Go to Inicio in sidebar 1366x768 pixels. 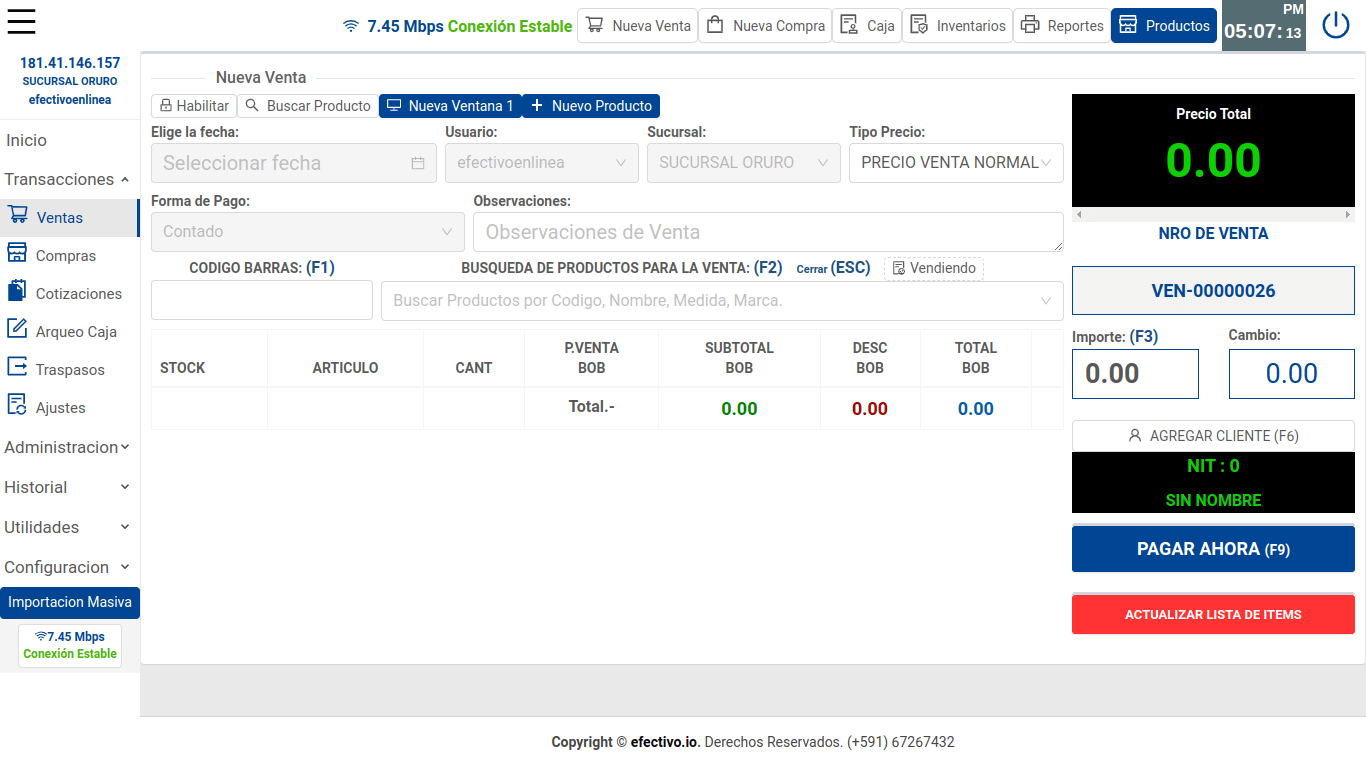(x=26, y=140)
